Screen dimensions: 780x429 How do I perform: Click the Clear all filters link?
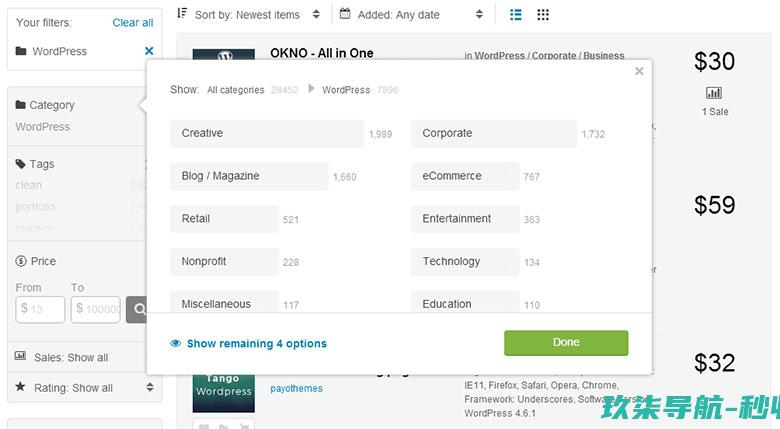(x=133, y=22)
